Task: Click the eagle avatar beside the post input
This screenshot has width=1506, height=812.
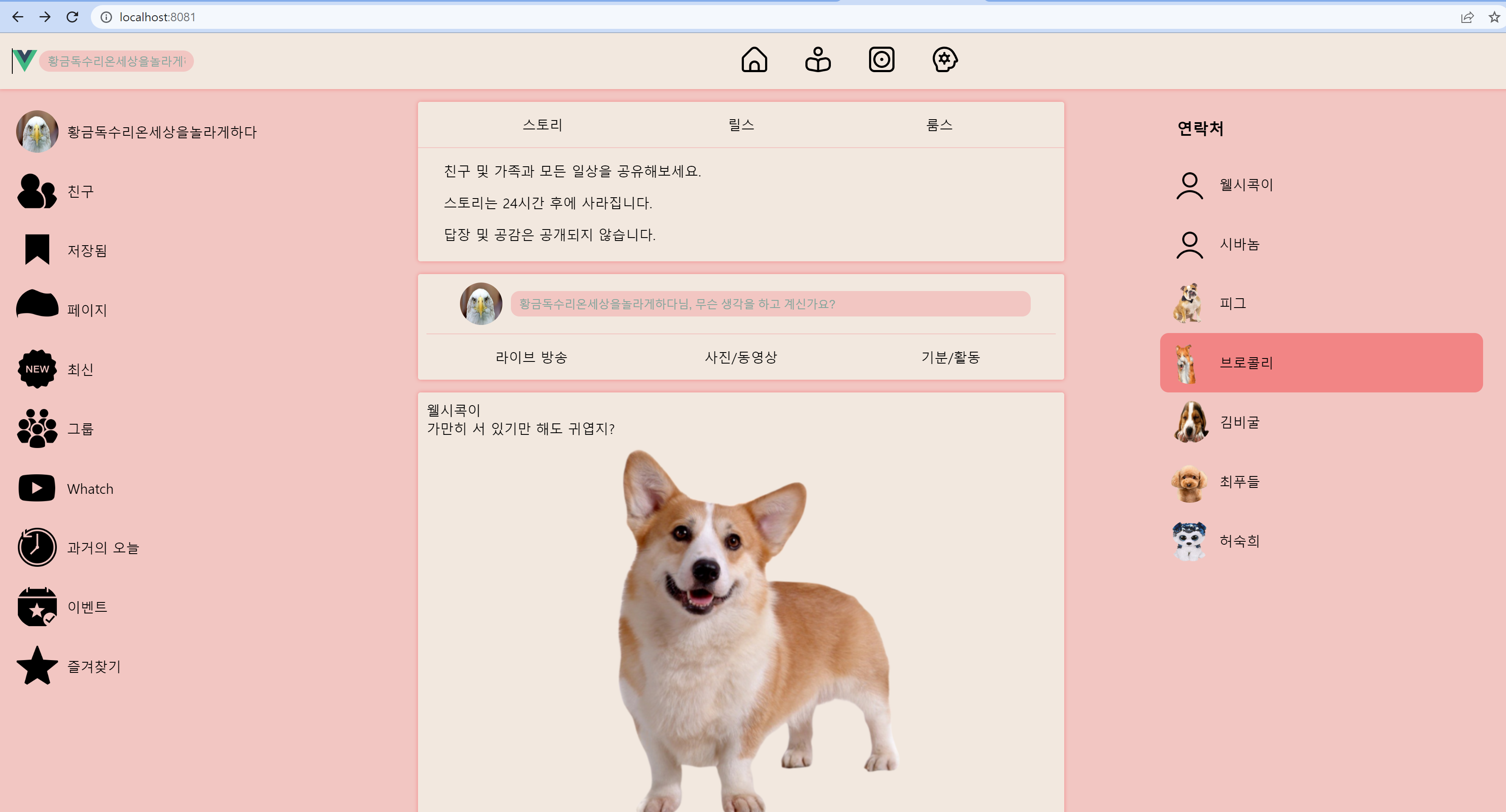Action: click(x=481, y=304)
